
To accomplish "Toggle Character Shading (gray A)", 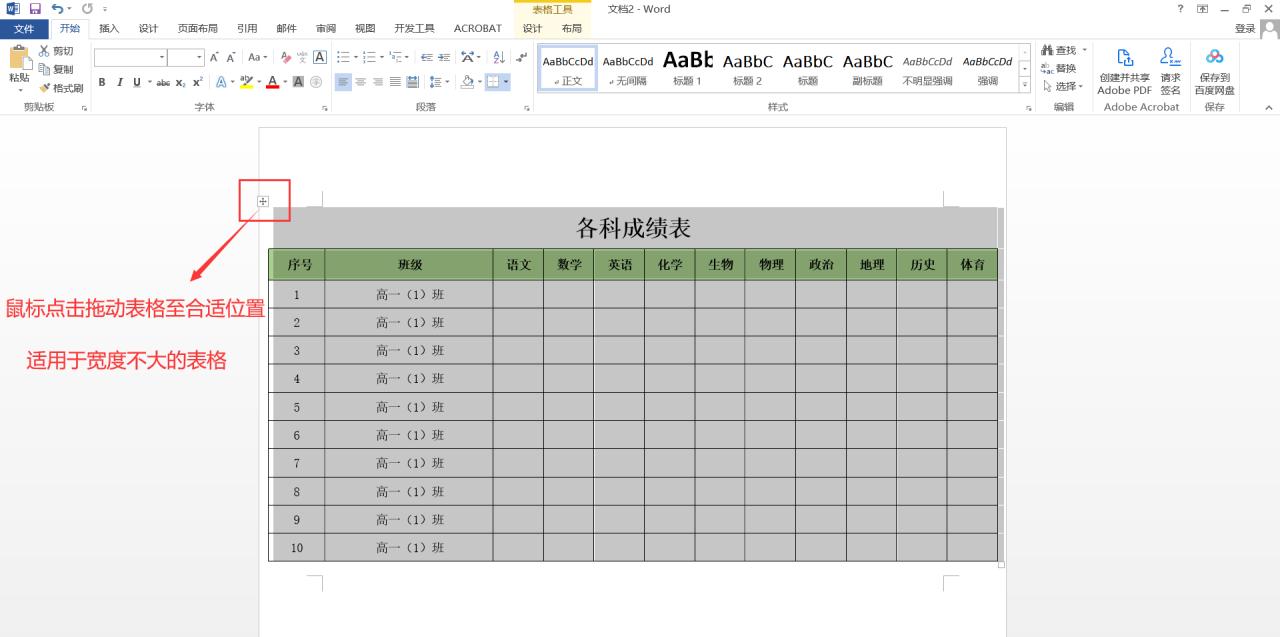I will coord(298,82).
